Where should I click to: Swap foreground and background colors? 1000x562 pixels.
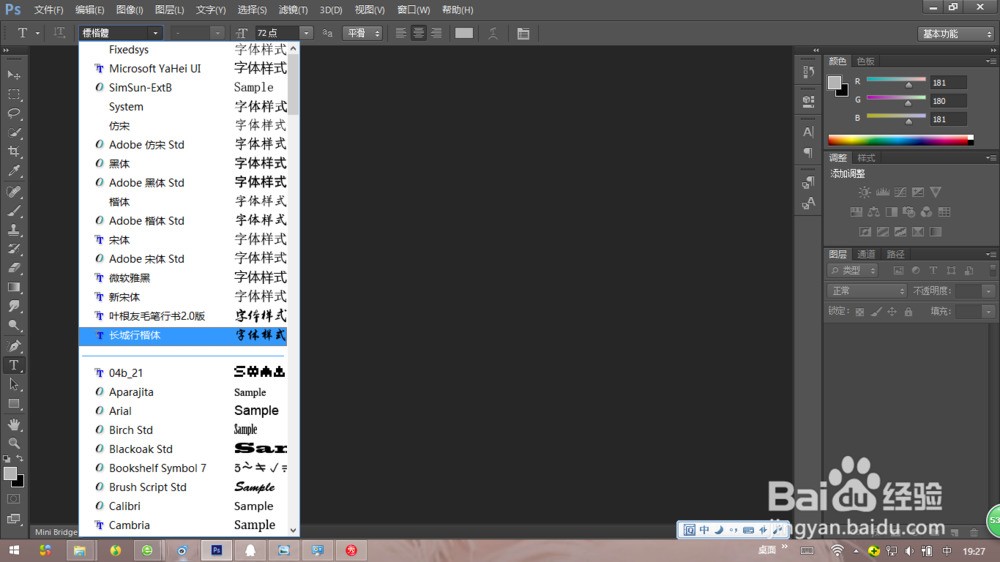tap(20, 459)
